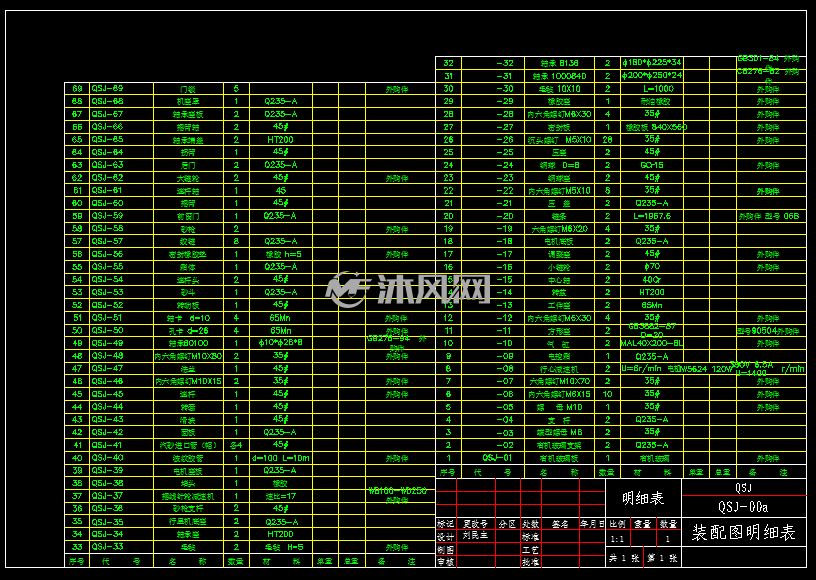Click the code cell QSJ-42
Viewport: 816px width, 580px height.
point(108,432)
